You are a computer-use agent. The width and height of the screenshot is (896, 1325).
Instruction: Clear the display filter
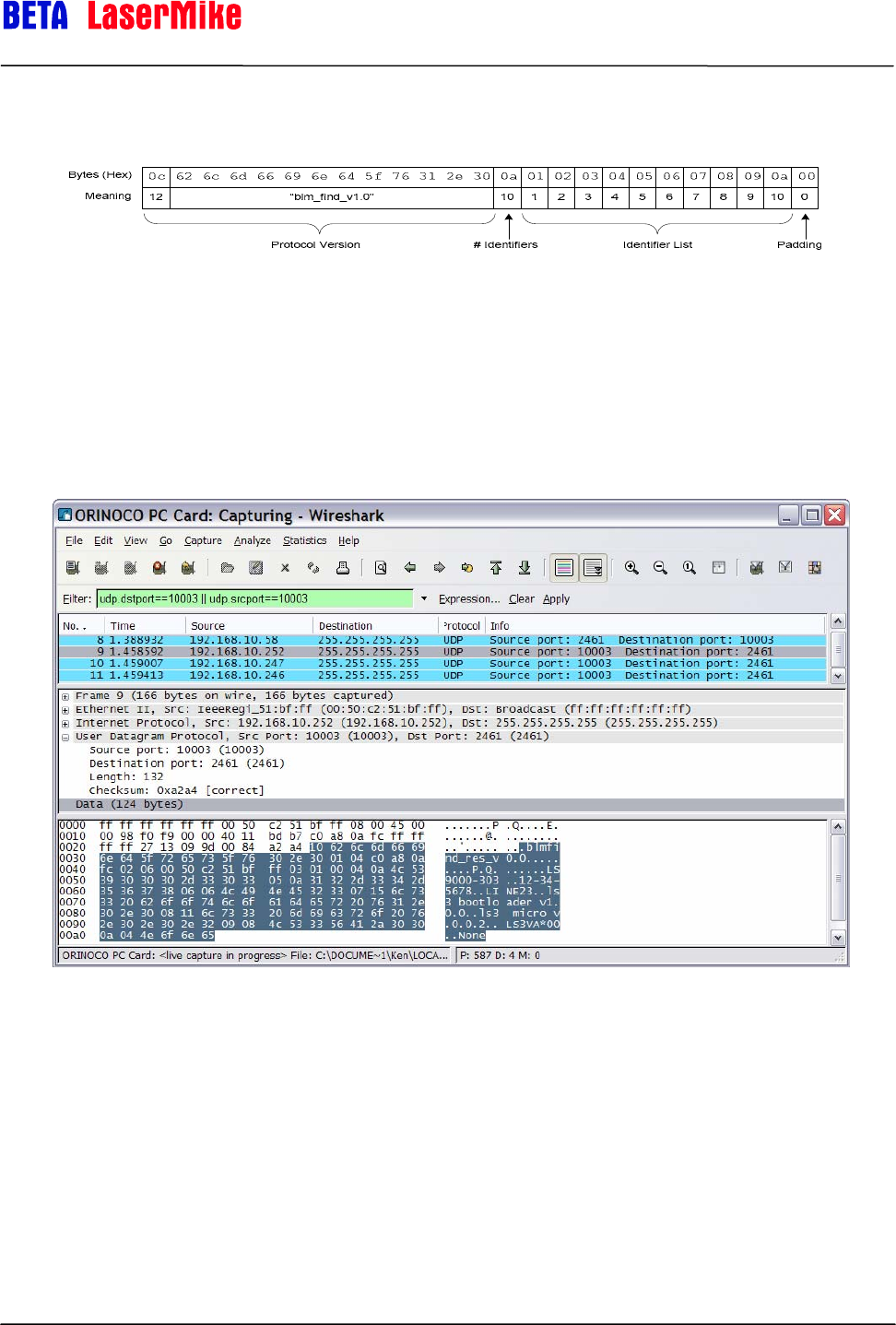point(522,599)
